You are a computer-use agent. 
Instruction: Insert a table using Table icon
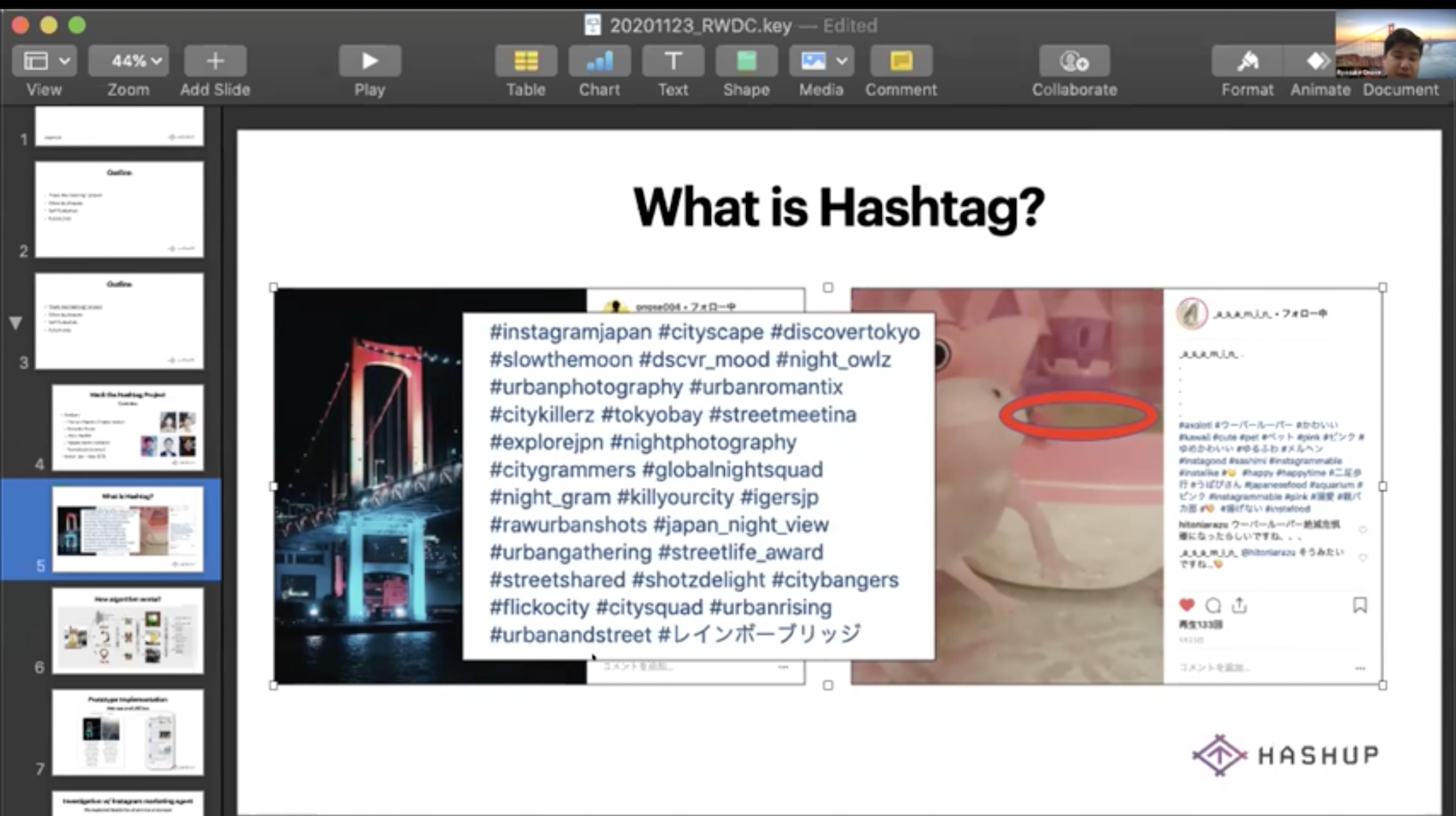coord(525,62)
